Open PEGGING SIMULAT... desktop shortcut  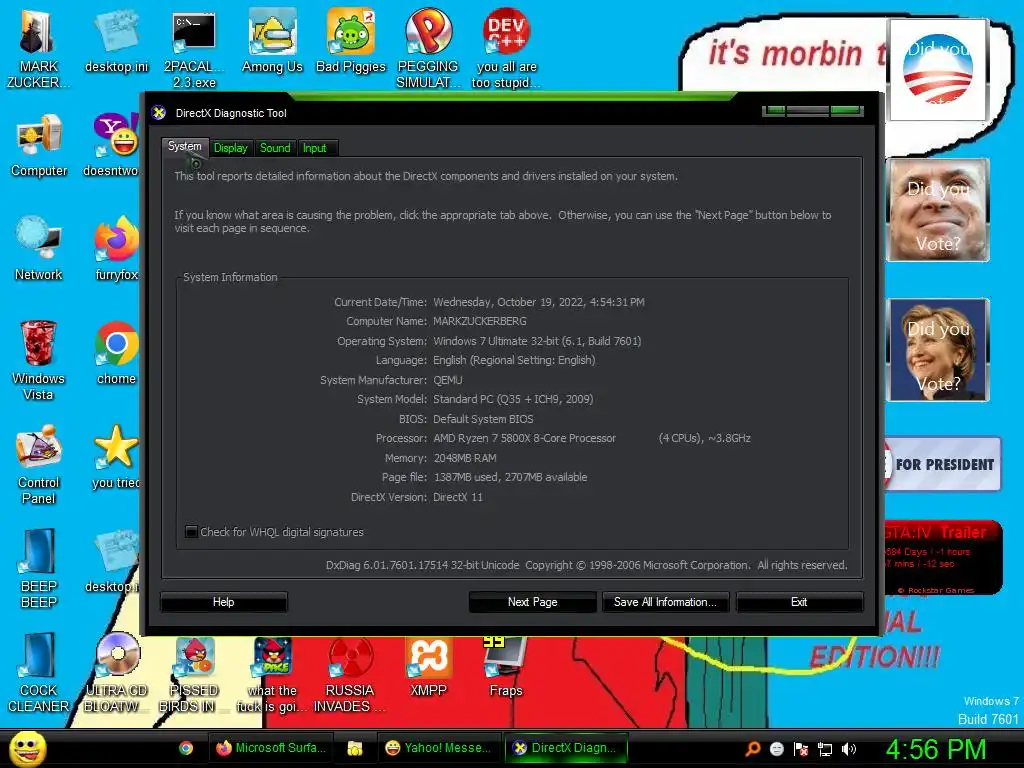coord(428,49)
